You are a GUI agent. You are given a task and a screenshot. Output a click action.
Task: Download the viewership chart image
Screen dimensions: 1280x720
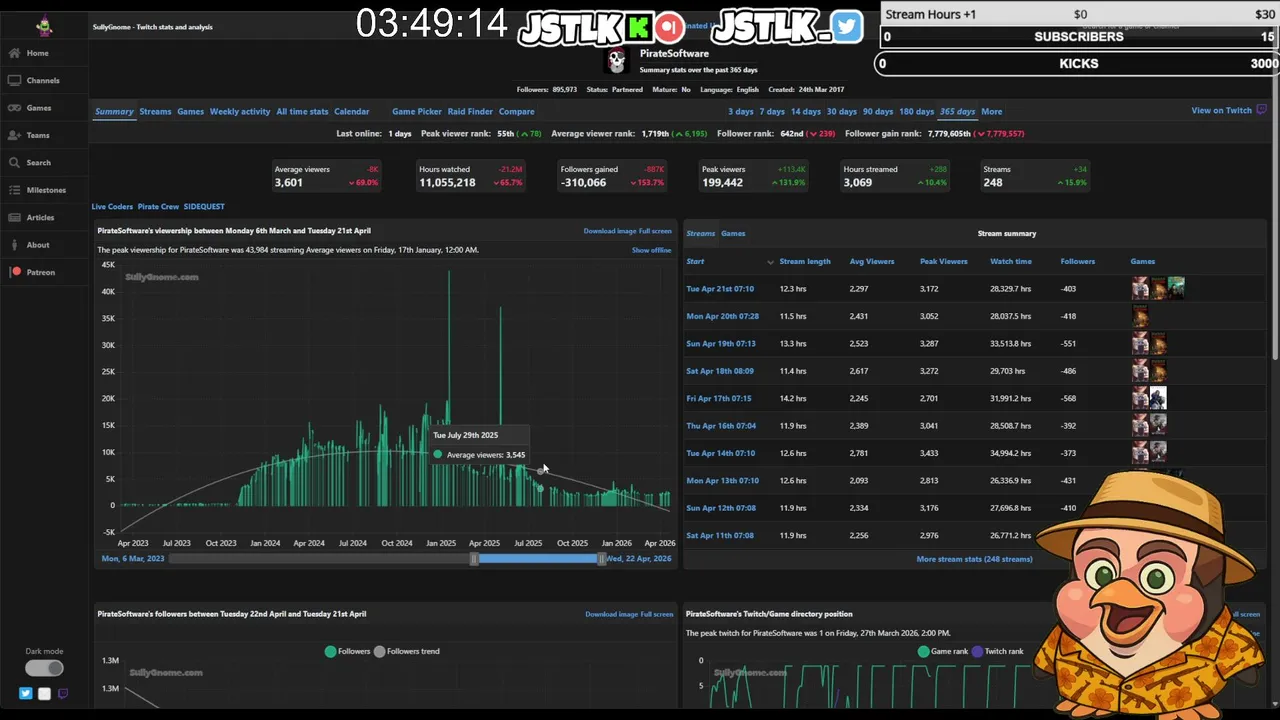click(610, 231)
